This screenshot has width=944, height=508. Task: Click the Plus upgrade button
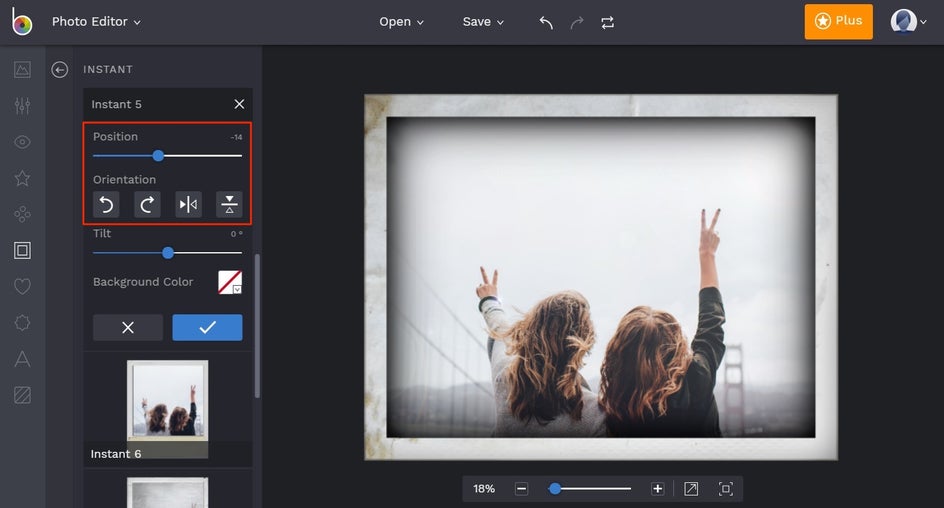click(x=839, y=22)
